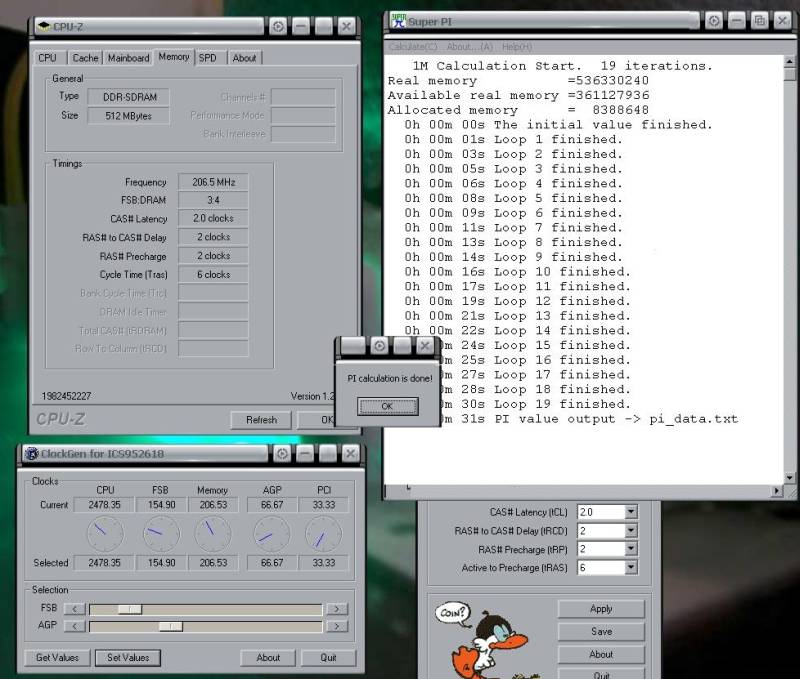Click the AGP slider thumb in ClockGen
Screen dimensions: 800x679
click(x=170, y=626)
